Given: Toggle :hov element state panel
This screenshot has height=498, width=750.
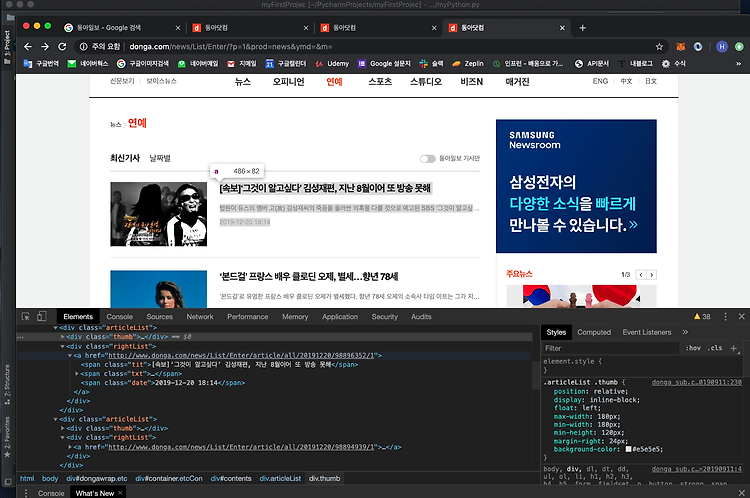Looking at the screenshot, I should click(693, 348).
